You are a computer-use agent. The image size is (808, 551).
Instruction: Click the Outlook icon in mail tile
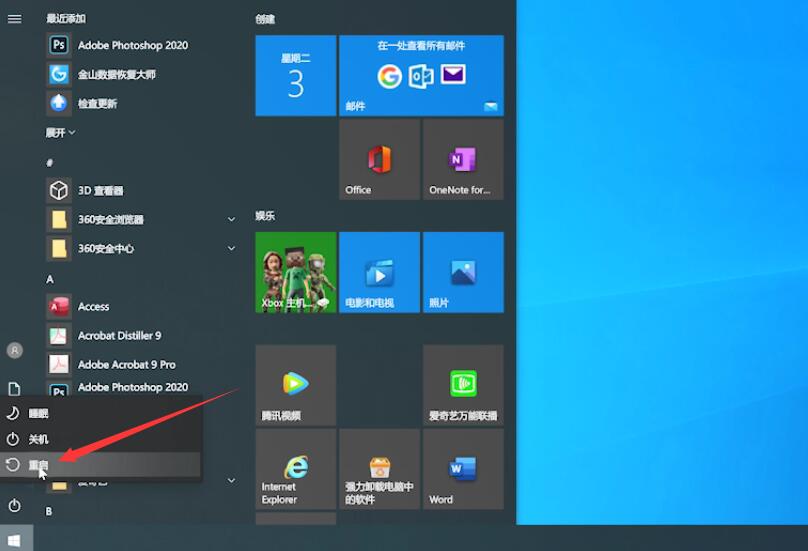[x=421, y=77]
